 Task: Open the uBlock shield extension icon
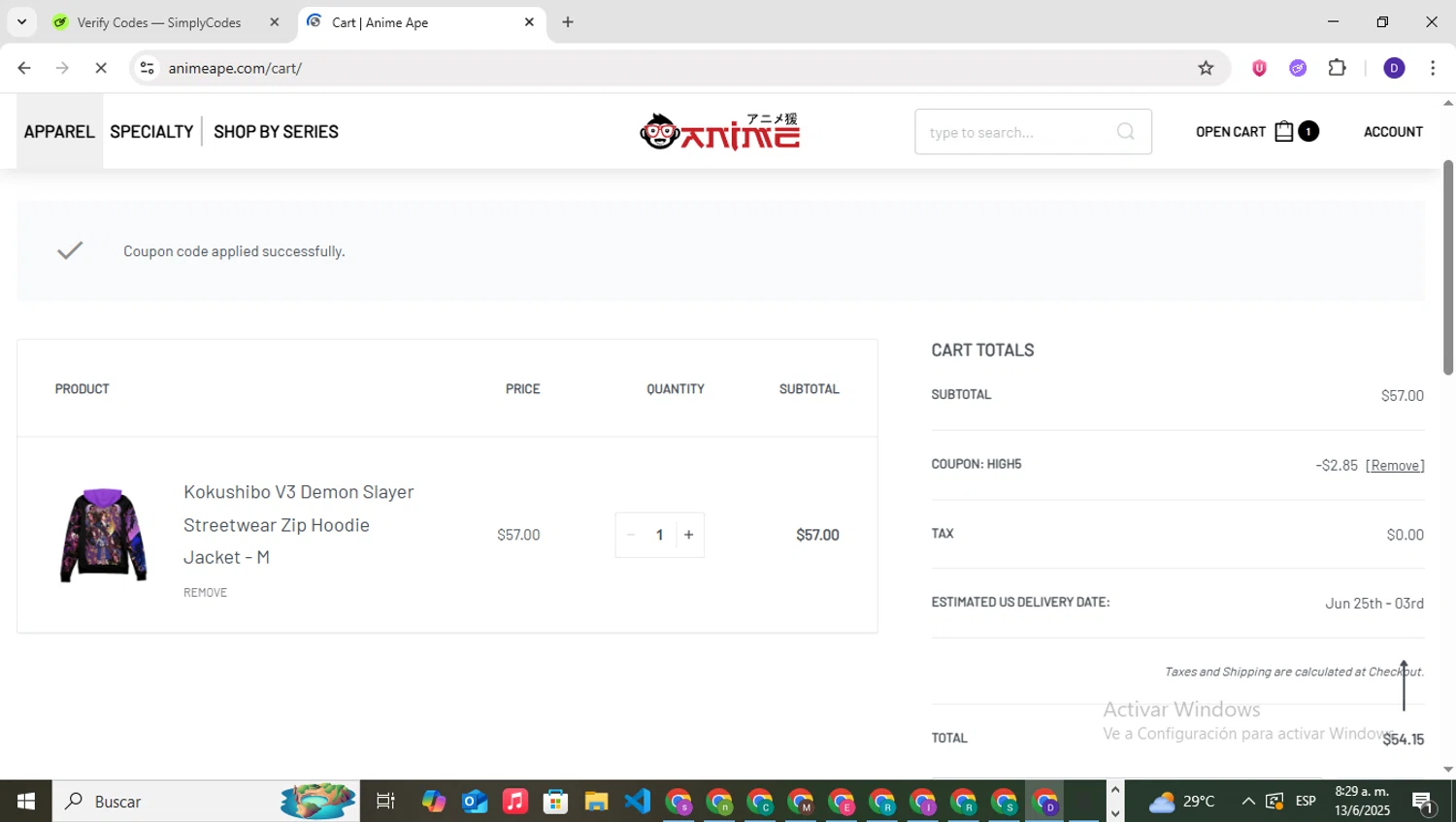[x=1259, y=68]
